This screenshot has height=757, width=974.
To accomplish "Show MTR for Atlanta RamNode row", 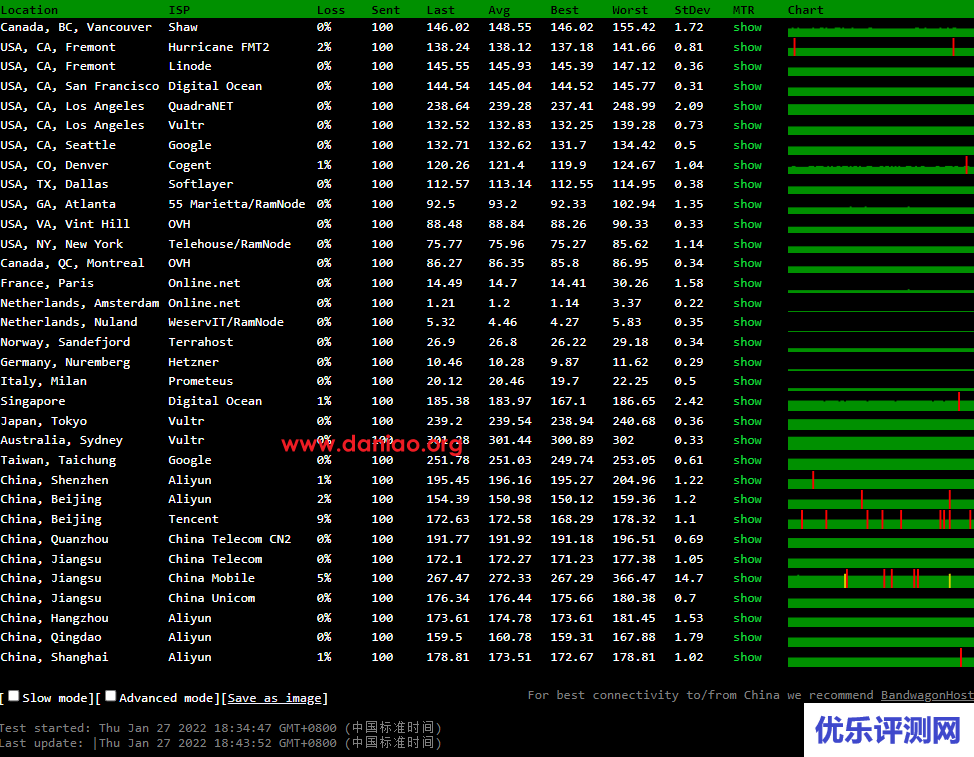I will (x=747, y=204).
